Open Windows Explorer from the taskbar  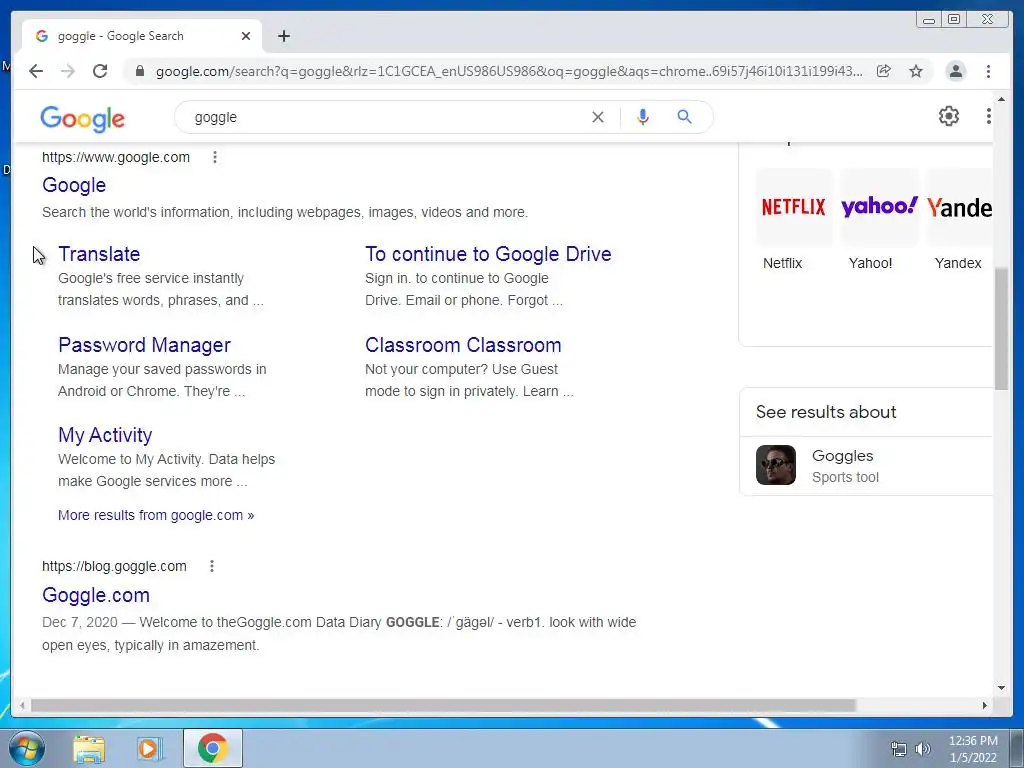tap(89, 748)
